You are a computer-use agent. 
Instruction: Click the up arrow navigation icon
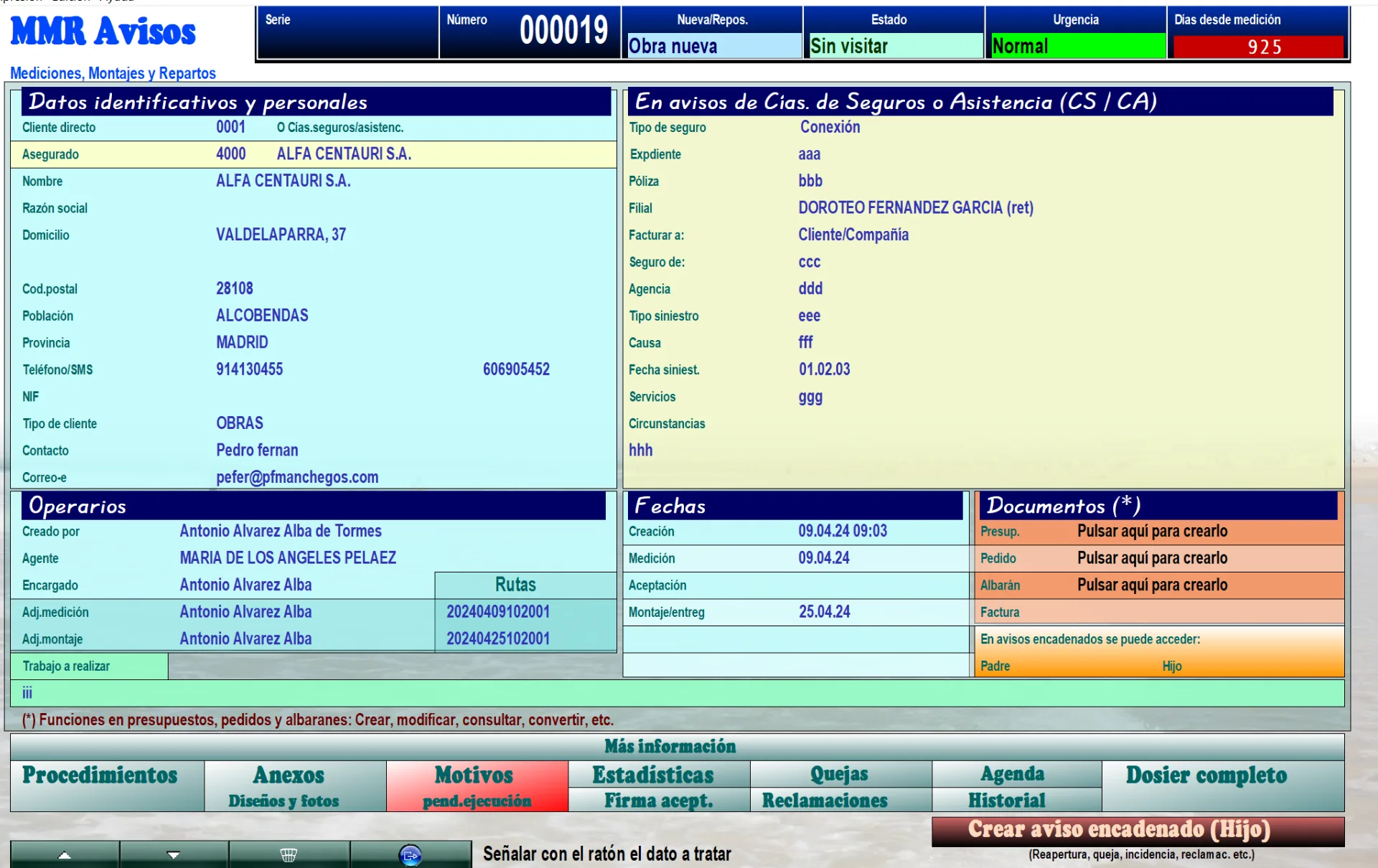pyautogui.click(x=65, y=854)
